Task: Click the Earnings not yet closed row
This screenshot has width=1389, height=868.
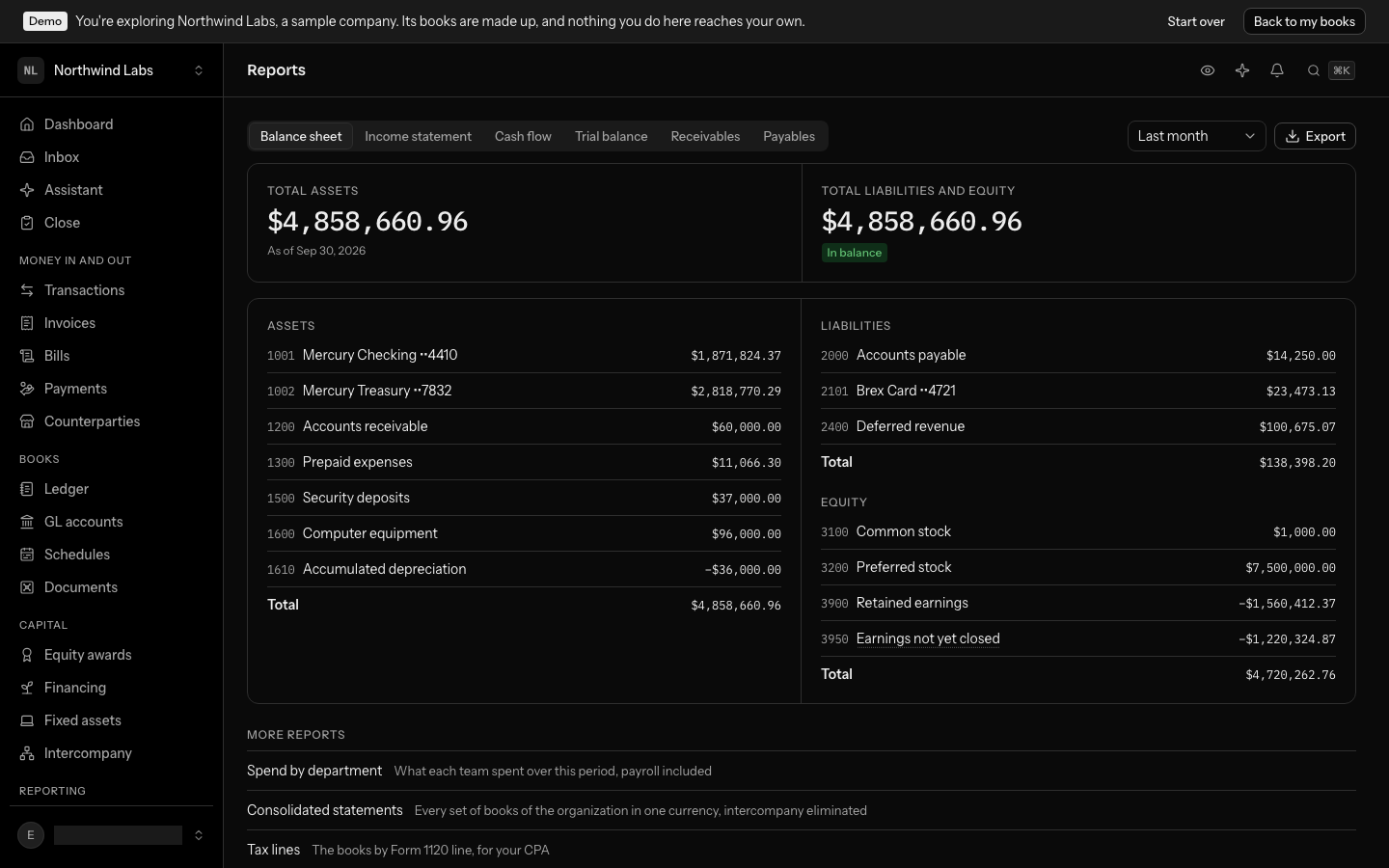Action: (x=1078, y=638)
